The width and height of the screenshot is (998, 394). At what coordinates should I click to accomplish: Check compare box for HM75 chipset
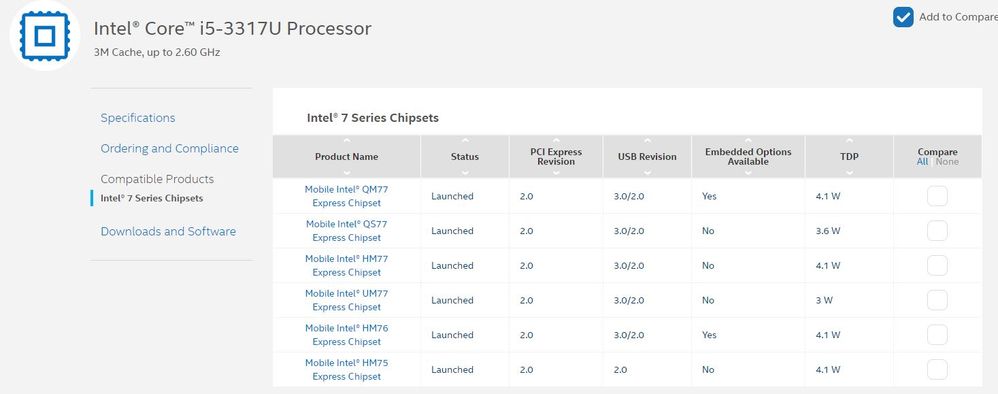tap(937, 369)
